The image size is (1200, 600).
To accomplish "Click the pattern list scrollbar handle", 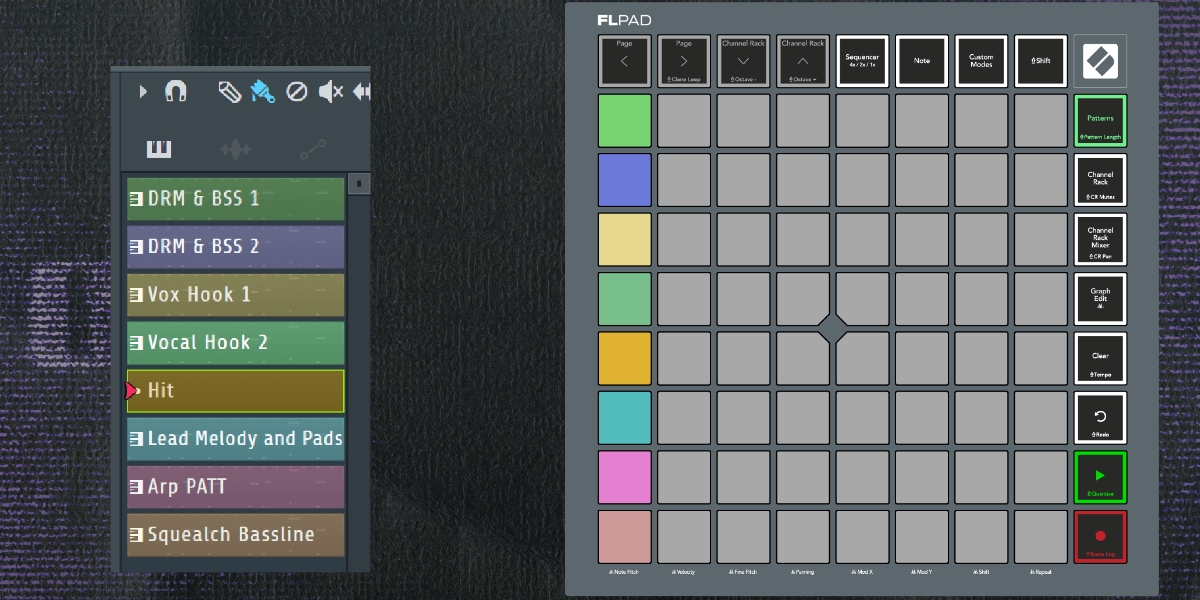I will 358,185.
